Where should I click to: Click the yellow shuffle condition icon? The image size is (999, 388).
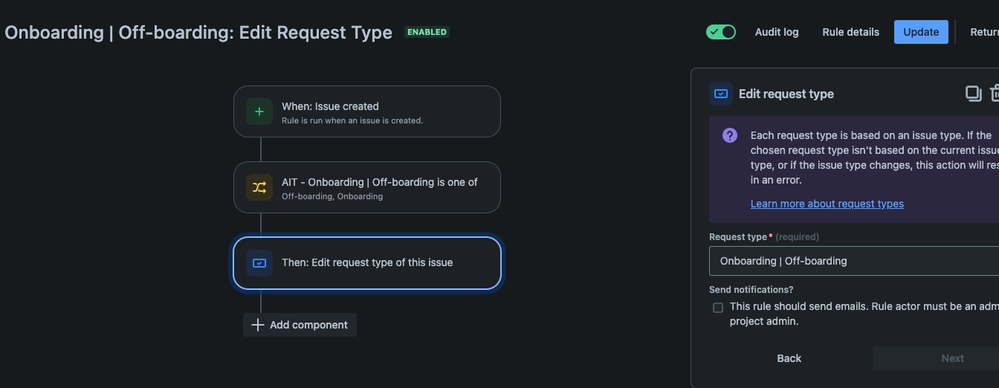pyautogui.click(x=259, y=187)
